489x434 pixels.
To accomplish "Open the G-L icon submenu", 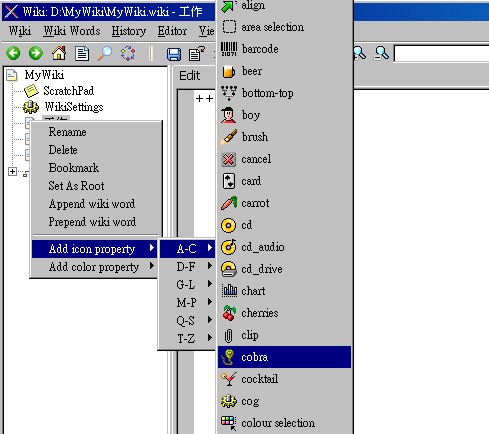I will coord(187,285).
